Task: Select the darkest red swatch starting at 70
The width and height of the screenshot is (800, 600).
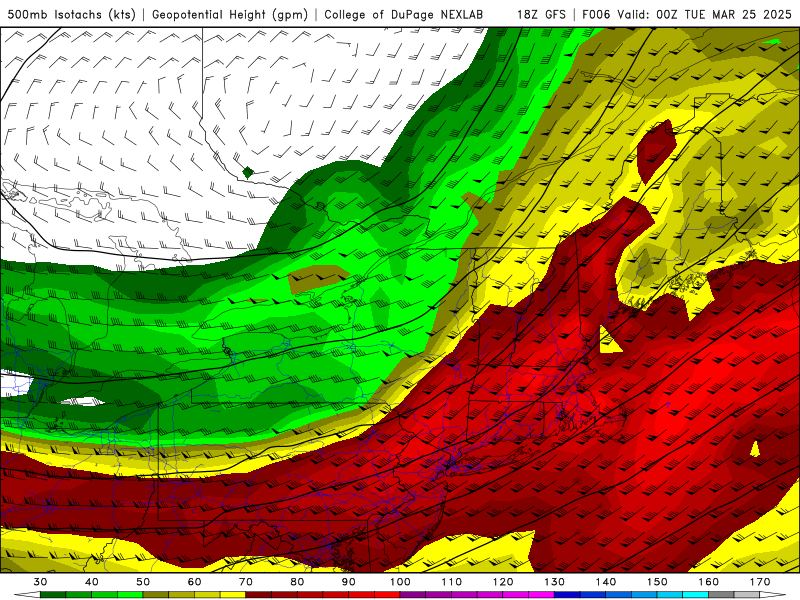Action: tap(259, 595)
